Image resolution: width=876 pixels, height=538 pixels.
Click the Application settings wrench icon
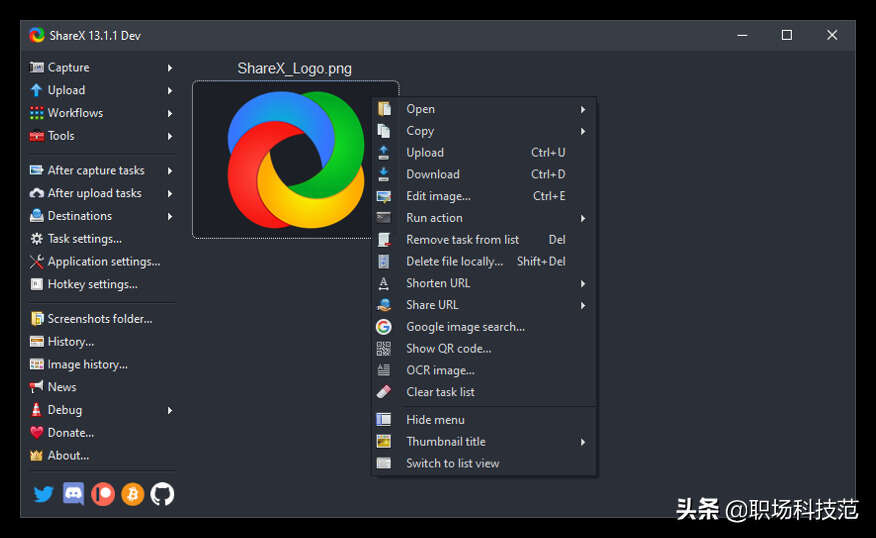click(37, 261)
